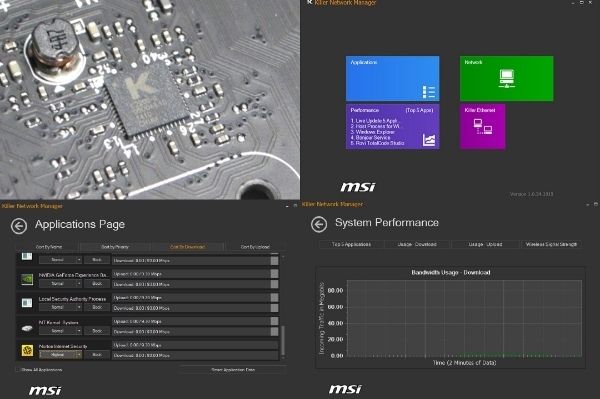
Task: Click the 80.00 axis value on chart
Action: click(x=335, y=290)
